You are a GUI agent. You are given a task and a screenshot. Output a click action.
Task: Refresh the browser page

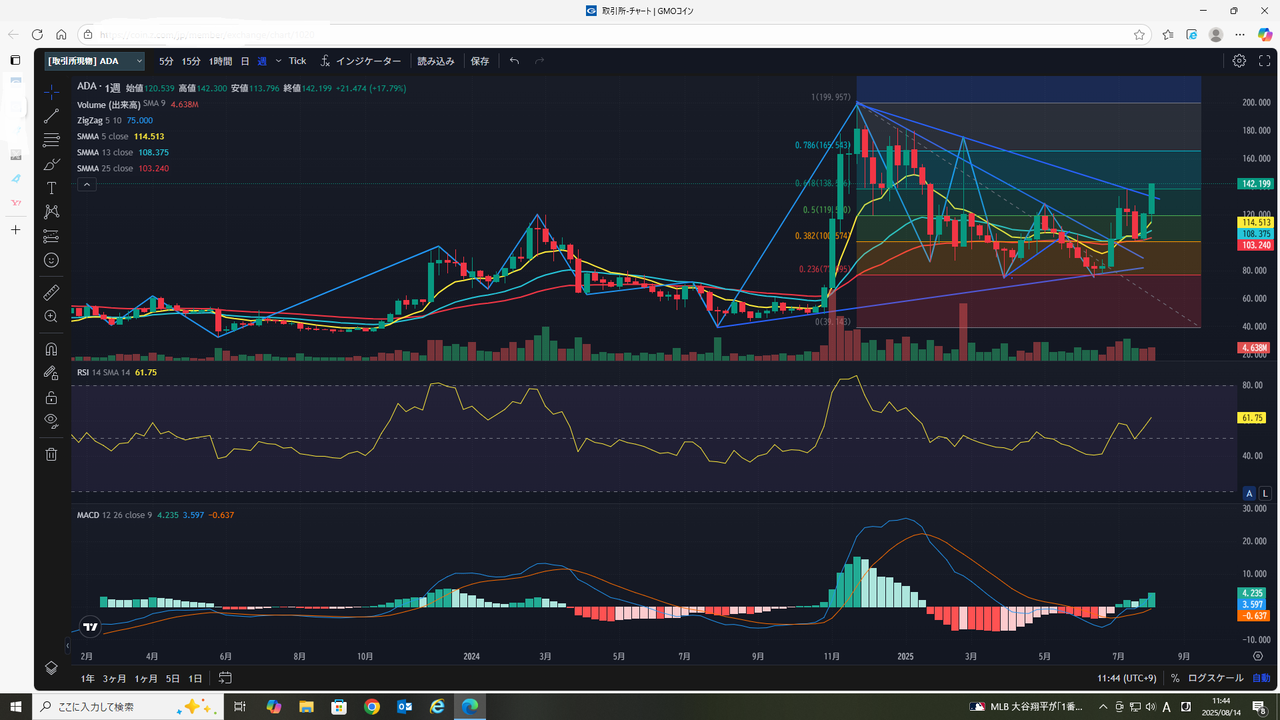pyautogui.click(x=37, y=34)
